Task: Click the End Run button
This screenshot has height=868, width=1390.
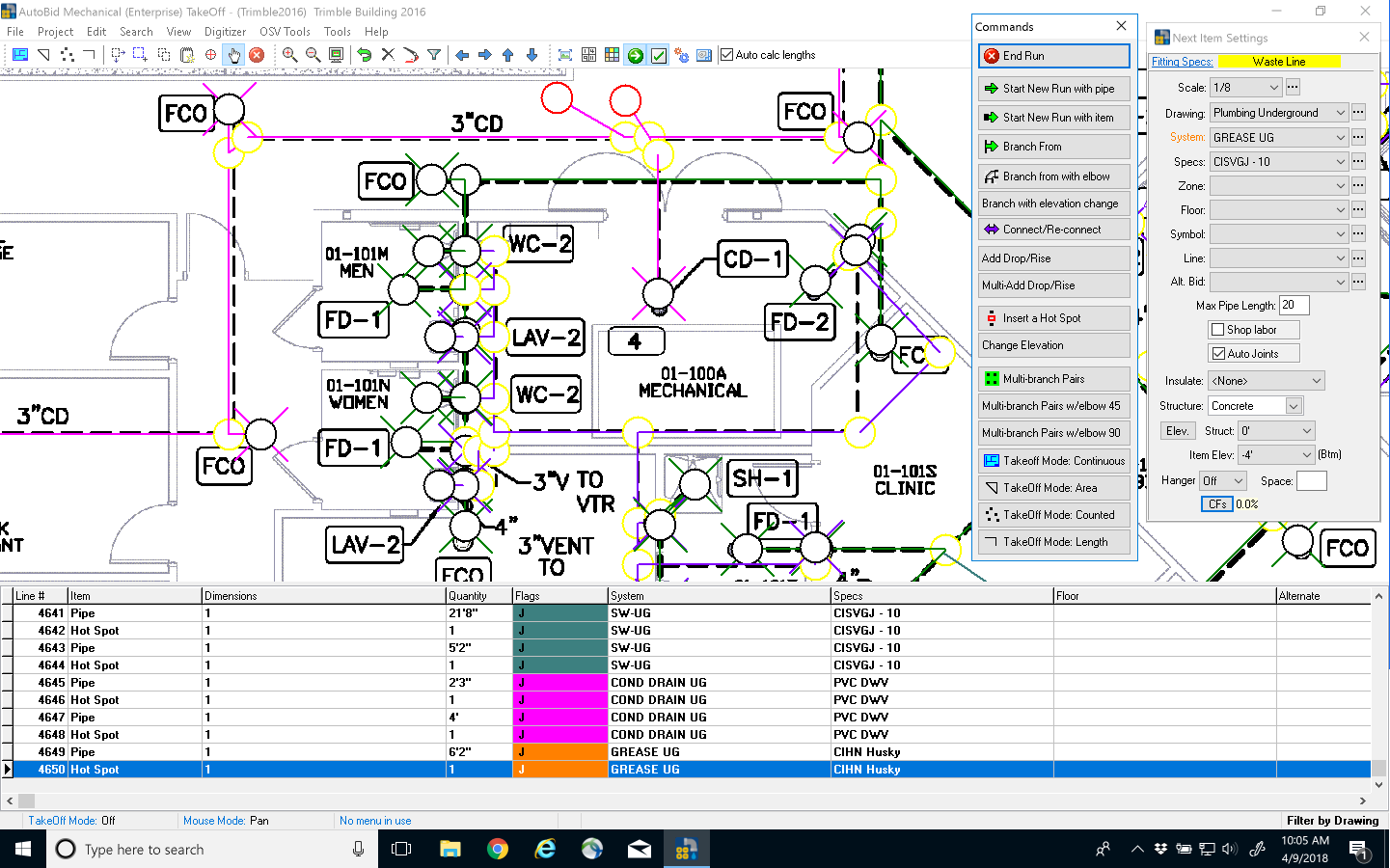Action: pyautogui.click(x=1053, y=56)
